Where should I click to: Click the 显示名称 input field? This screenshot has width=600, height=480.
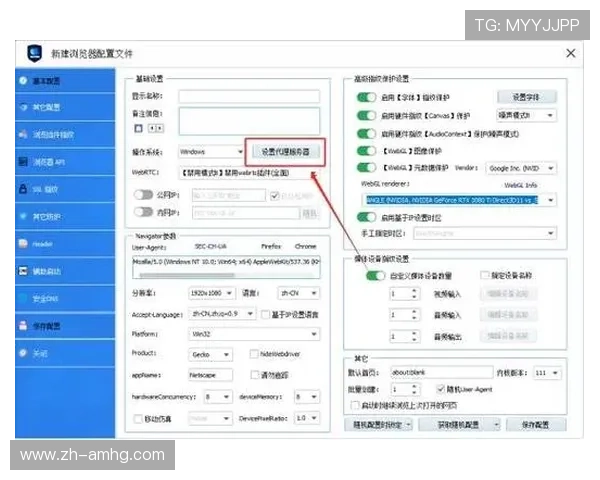249,96
